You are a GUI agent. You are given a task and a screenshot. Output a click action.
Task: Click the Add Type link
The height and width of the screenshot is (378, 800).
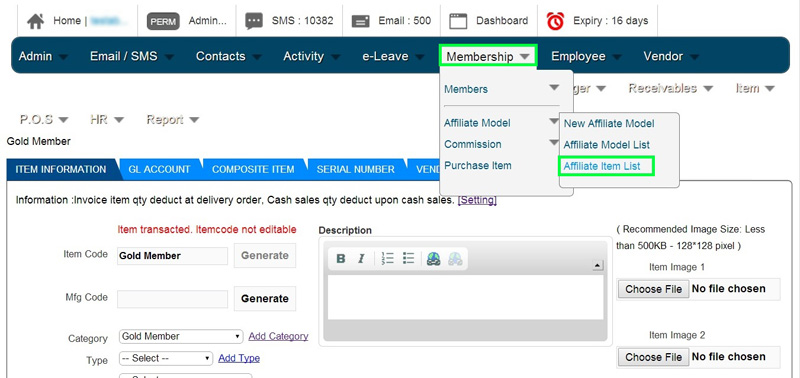click(239, 359)
